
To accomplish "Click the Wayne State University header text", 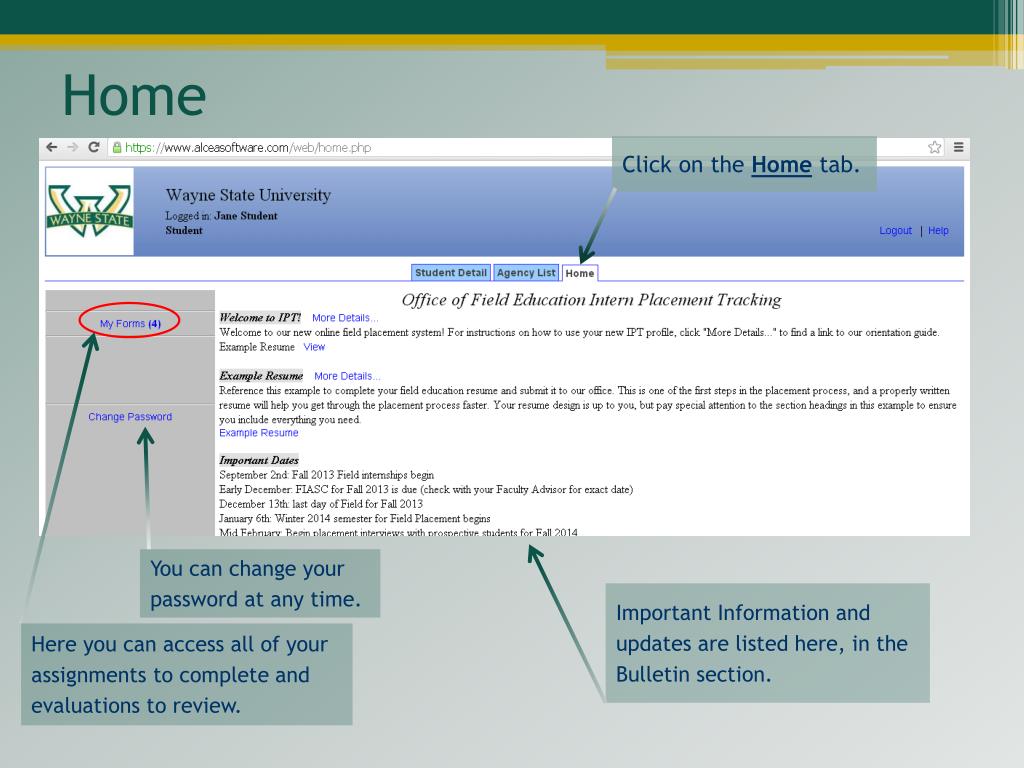I will coord(248,195).
